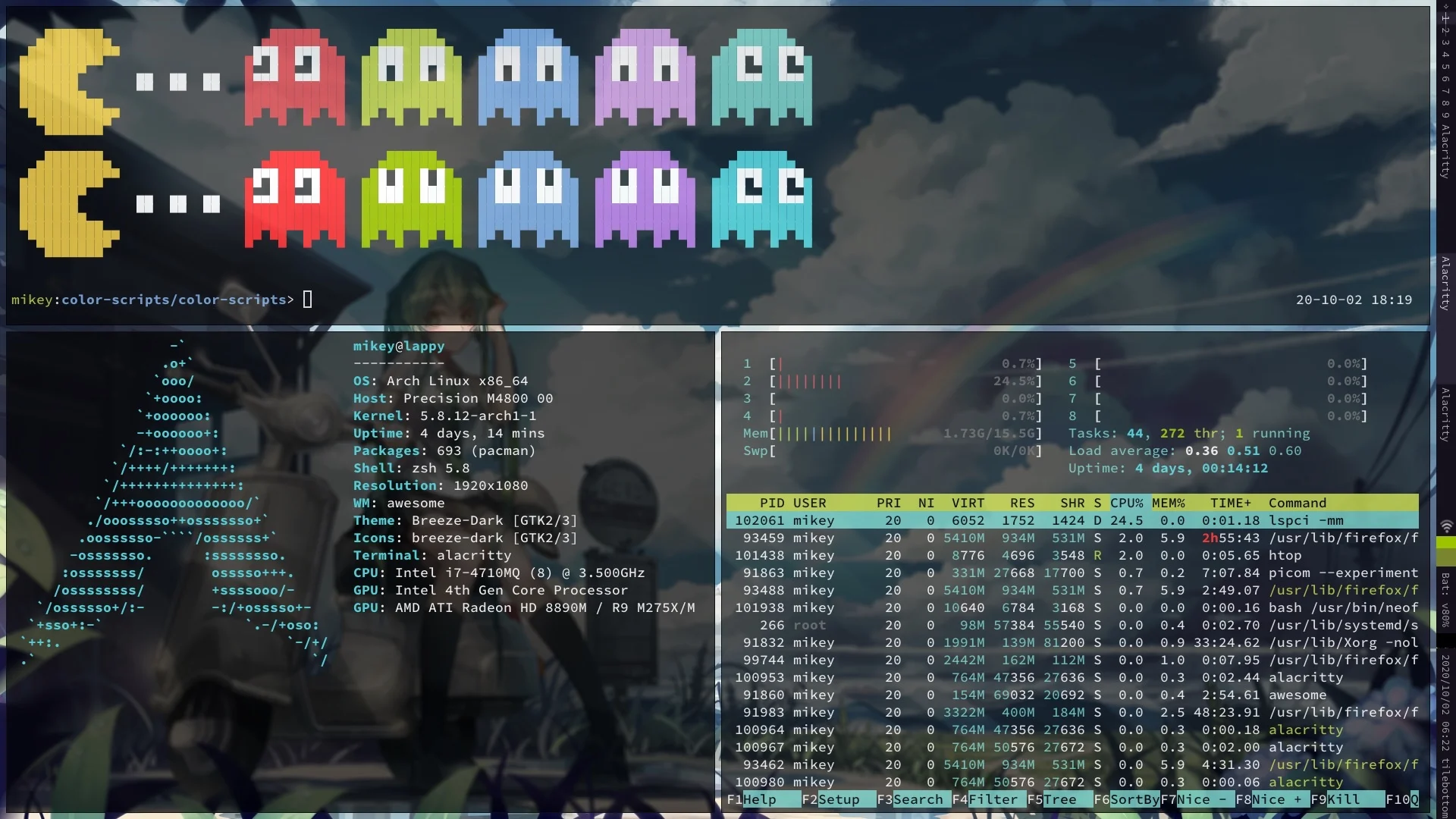Select firefox process row PID 93459

(x=1072, y=538)
